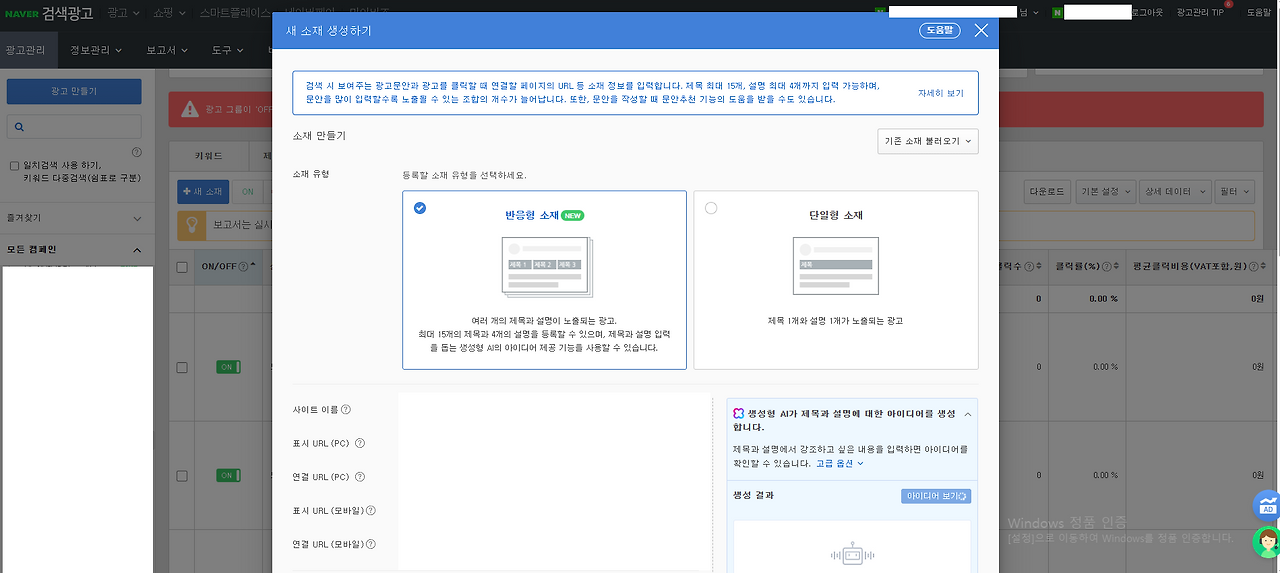
Task: Click the help icon beside 표시 URL (모바일)
Action: (x=371, y=510)
